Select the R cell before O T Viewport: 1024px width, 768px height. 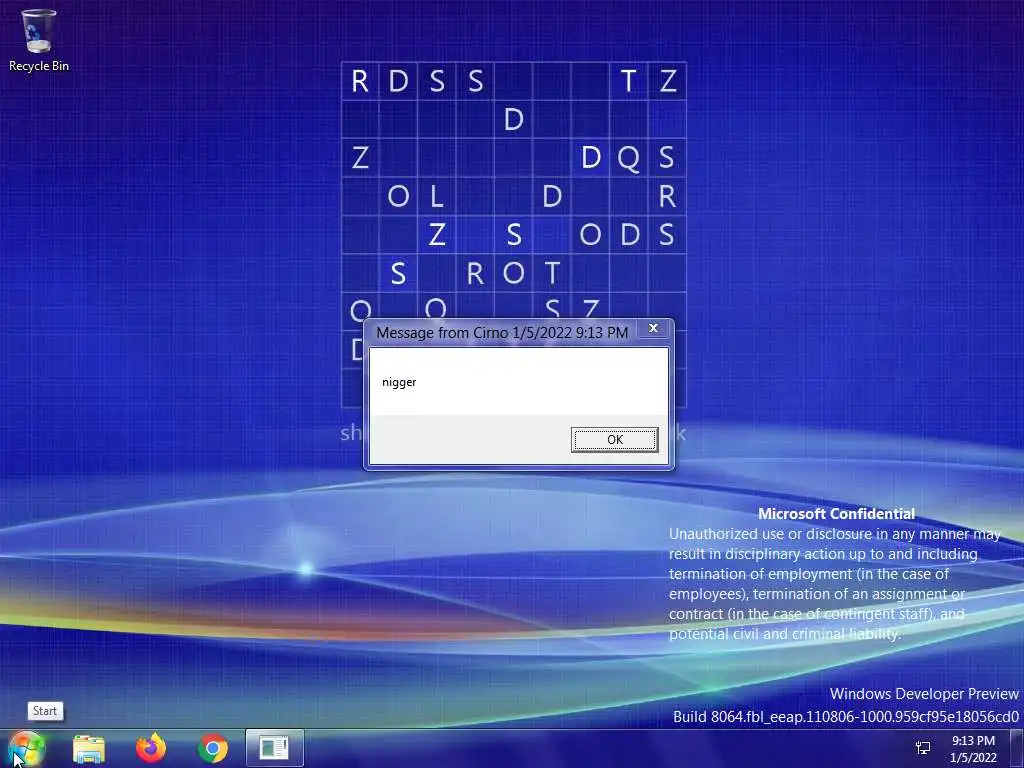475,273
